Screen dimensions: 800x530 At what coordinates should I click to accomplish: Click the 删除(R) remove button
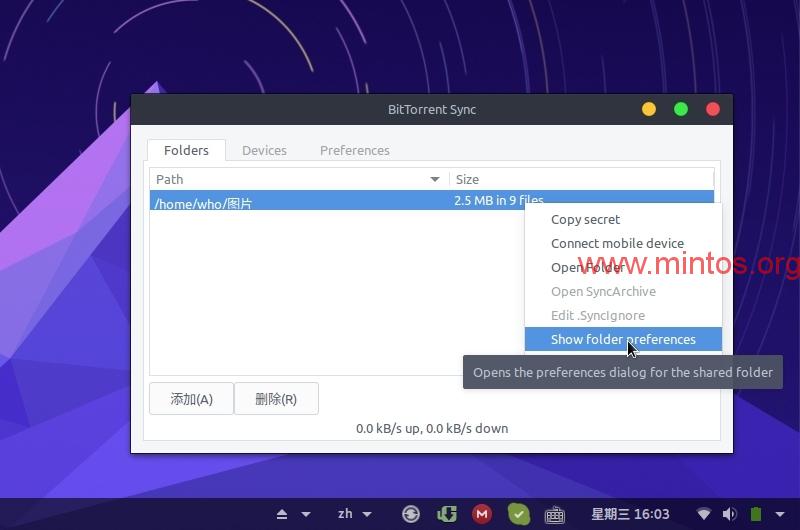tap(276, 399)
